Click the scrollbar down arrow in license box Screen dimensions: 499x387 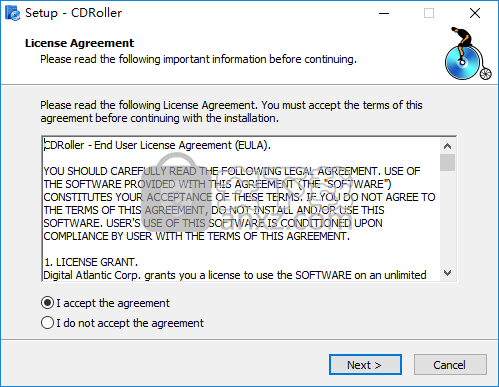(x=448, y=273)
